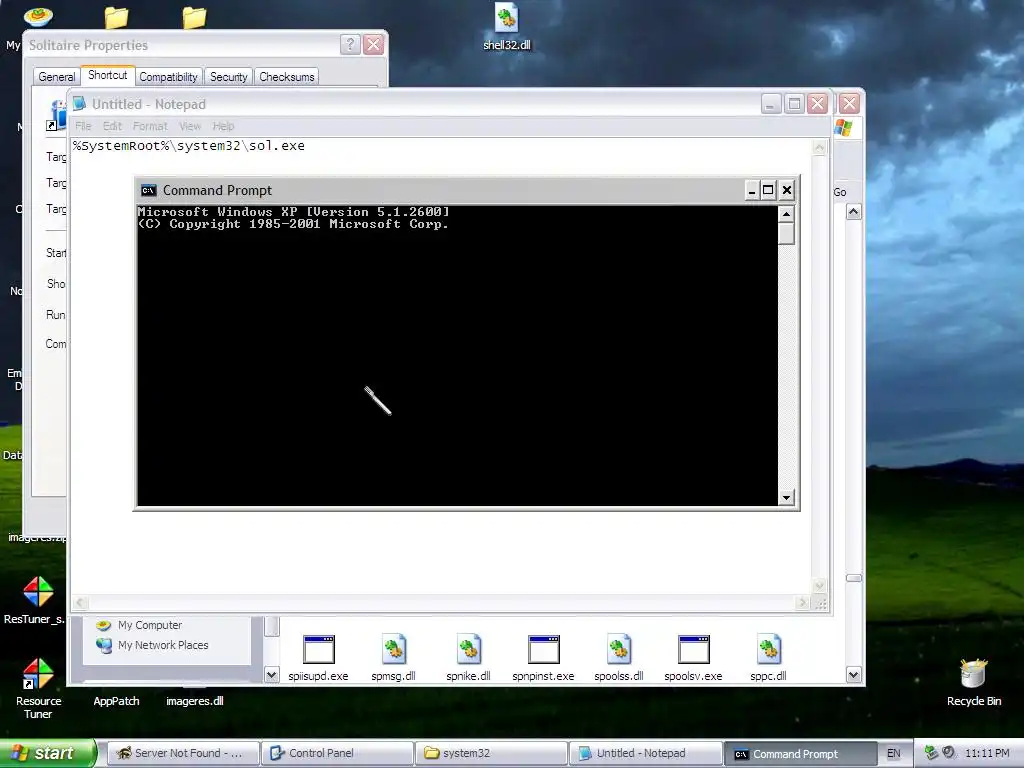
Task: Click the explorer sidebar scroll down arrow
Action: 272,675
